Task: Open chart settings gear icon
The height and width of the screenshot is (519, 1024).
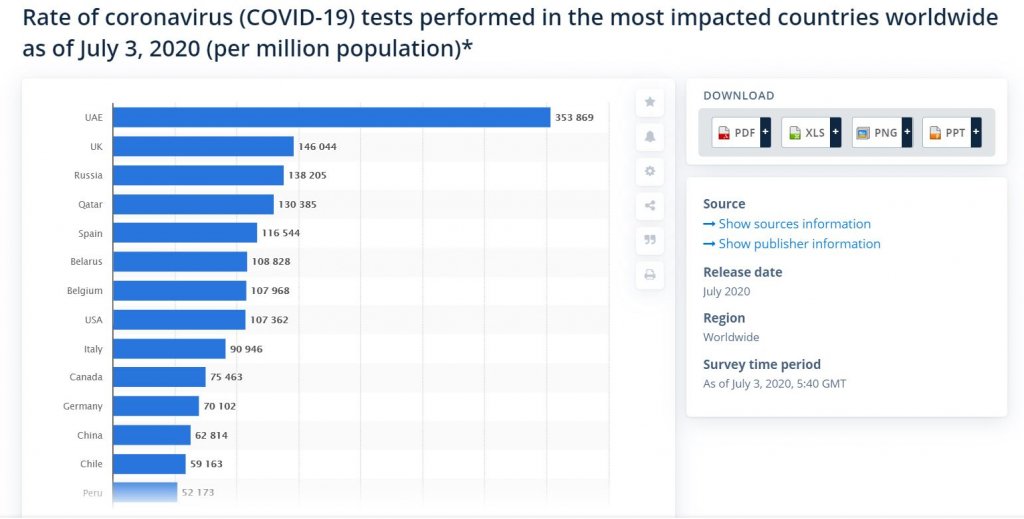Action: click(650, 171)
